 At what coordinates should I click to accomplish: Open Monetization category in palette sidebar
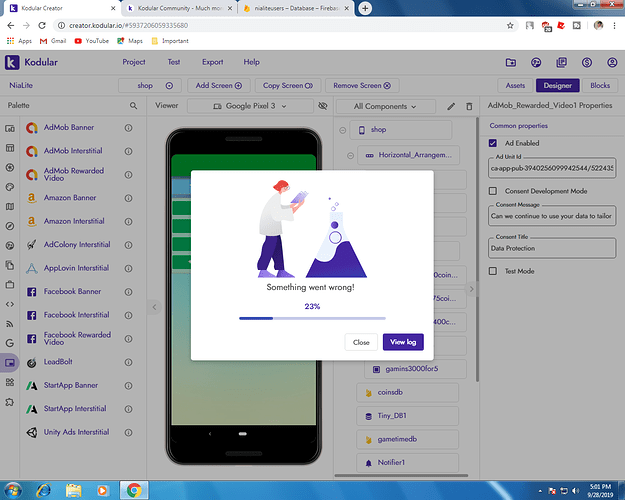click(x=10, y=363)
